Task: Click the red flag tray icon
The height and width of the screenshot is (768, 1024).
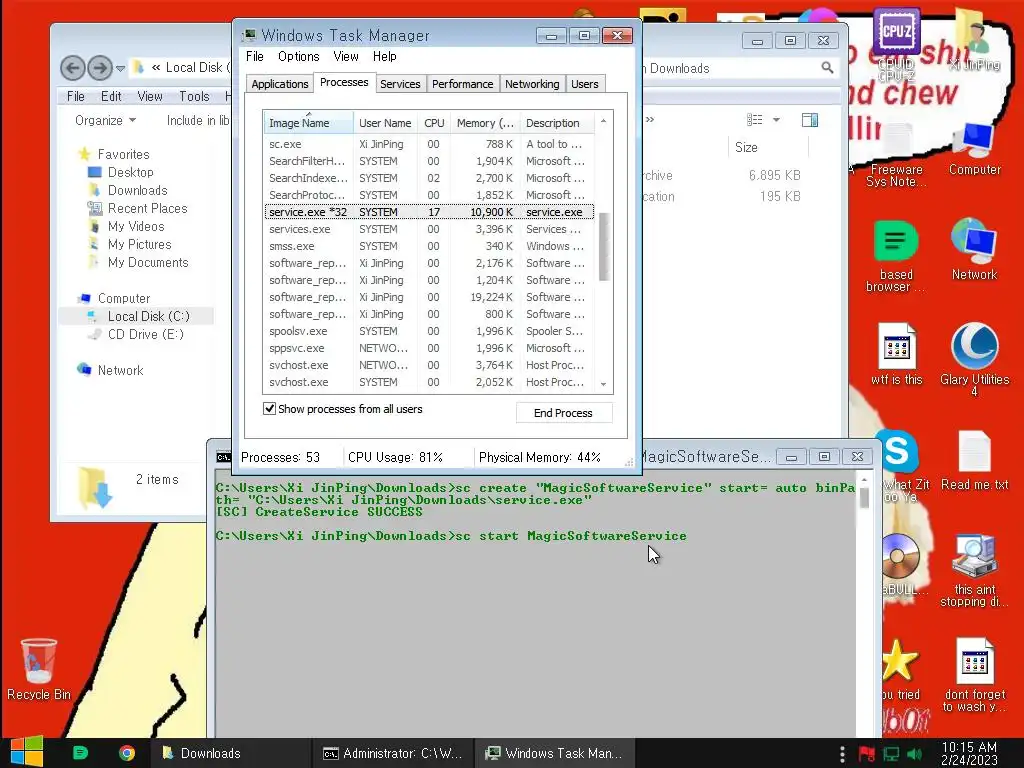Action: [x=867, y=754]
